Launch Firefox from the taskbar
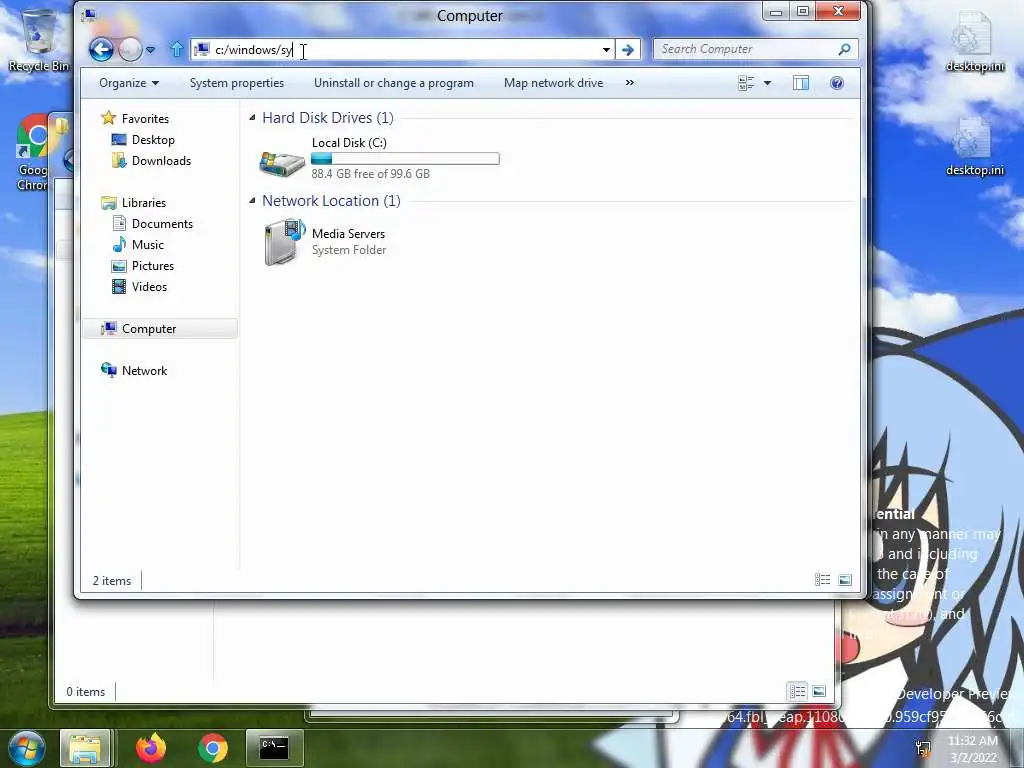This screenshot has width=1024, height=768. (151, 748)
